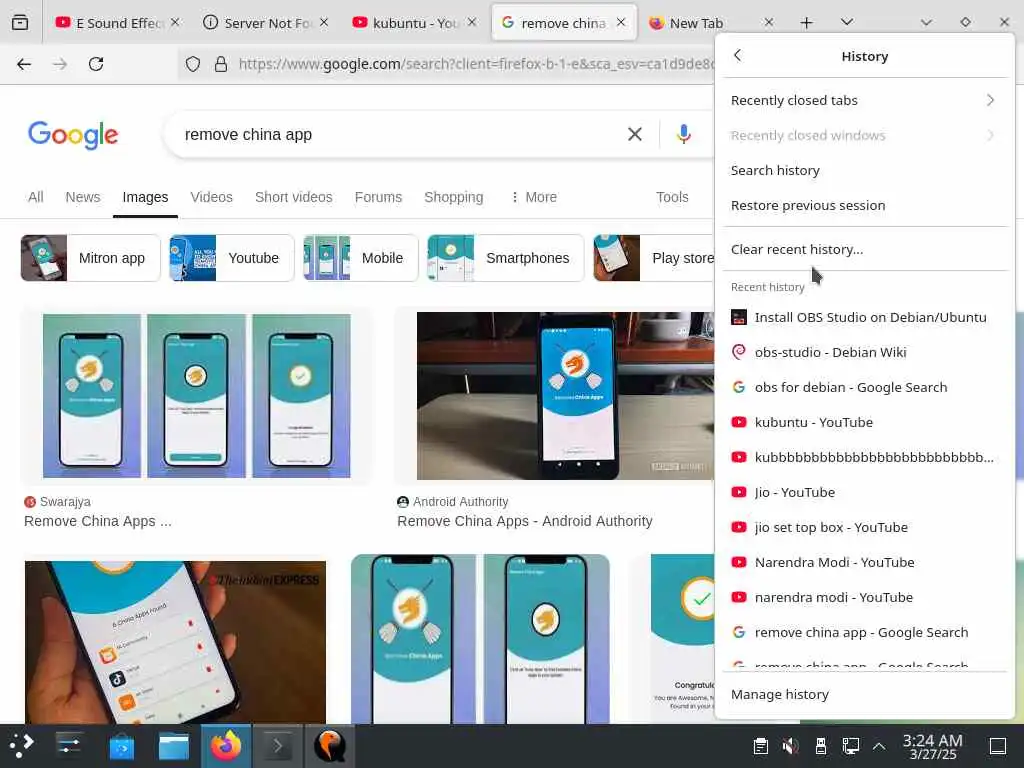Click the Smartphones suggestion chip

pos(505,258)
